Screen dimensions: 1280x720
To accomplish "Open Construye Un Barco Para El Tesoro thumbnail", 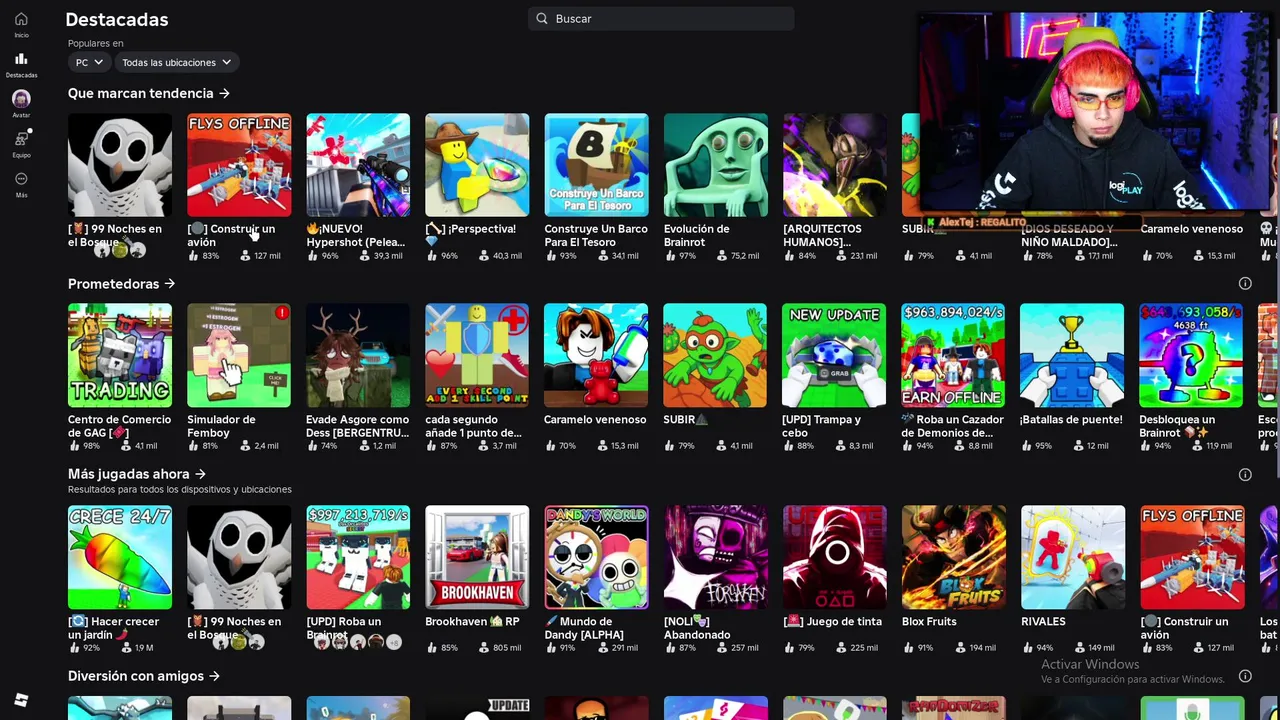I will 596,165.
